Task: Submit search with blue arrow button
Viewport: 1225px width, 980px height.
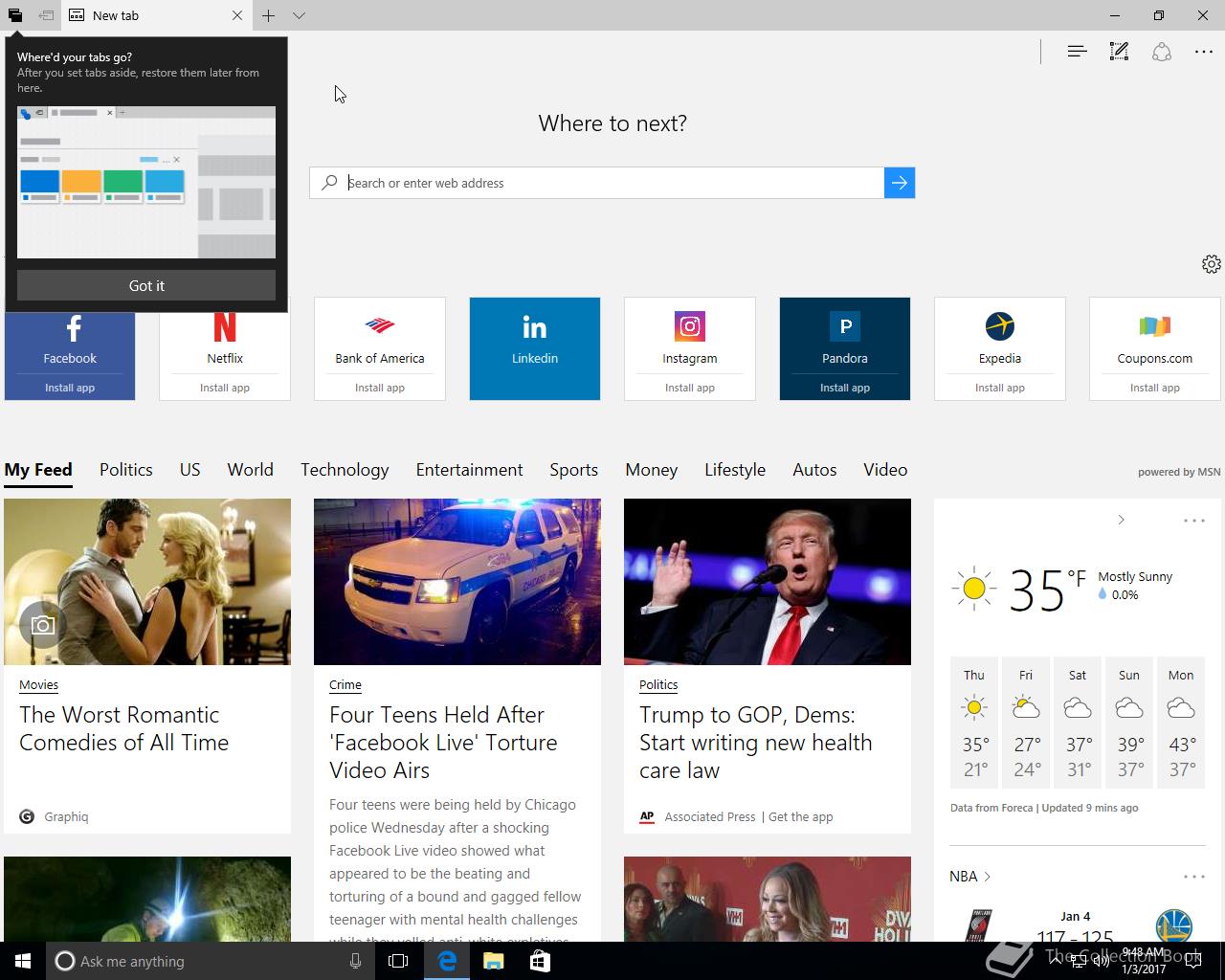Action: (x=900, y=183)
